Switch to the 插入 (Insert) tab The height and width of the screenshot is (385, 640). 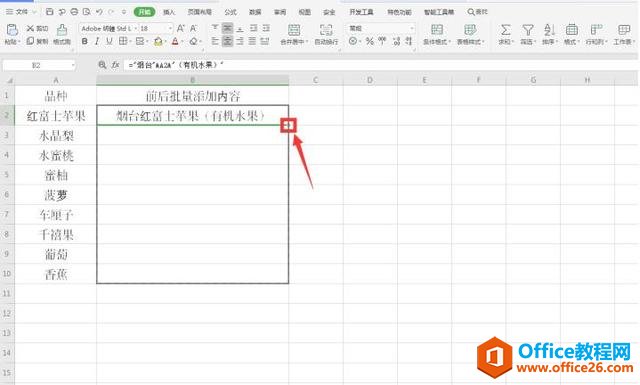coord(169,12)
